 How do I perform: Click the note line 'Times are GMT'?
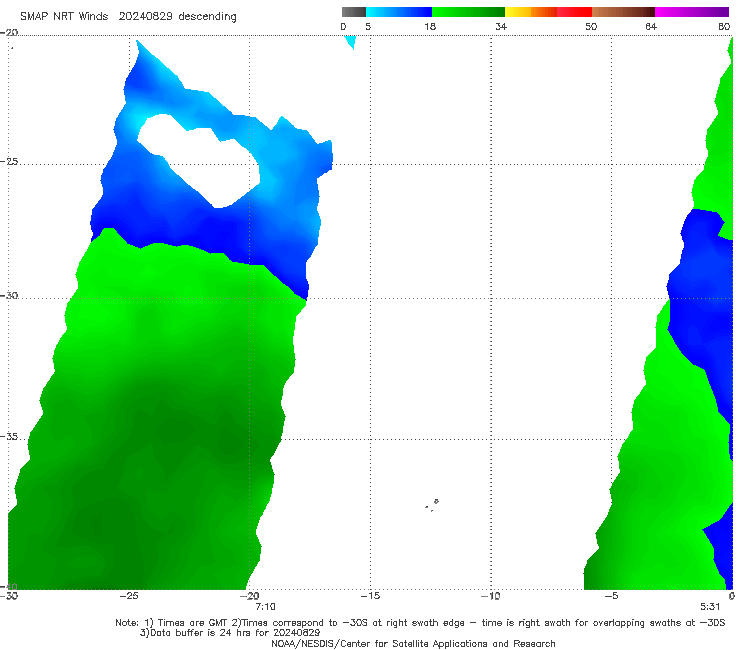(x=192, y=623)
